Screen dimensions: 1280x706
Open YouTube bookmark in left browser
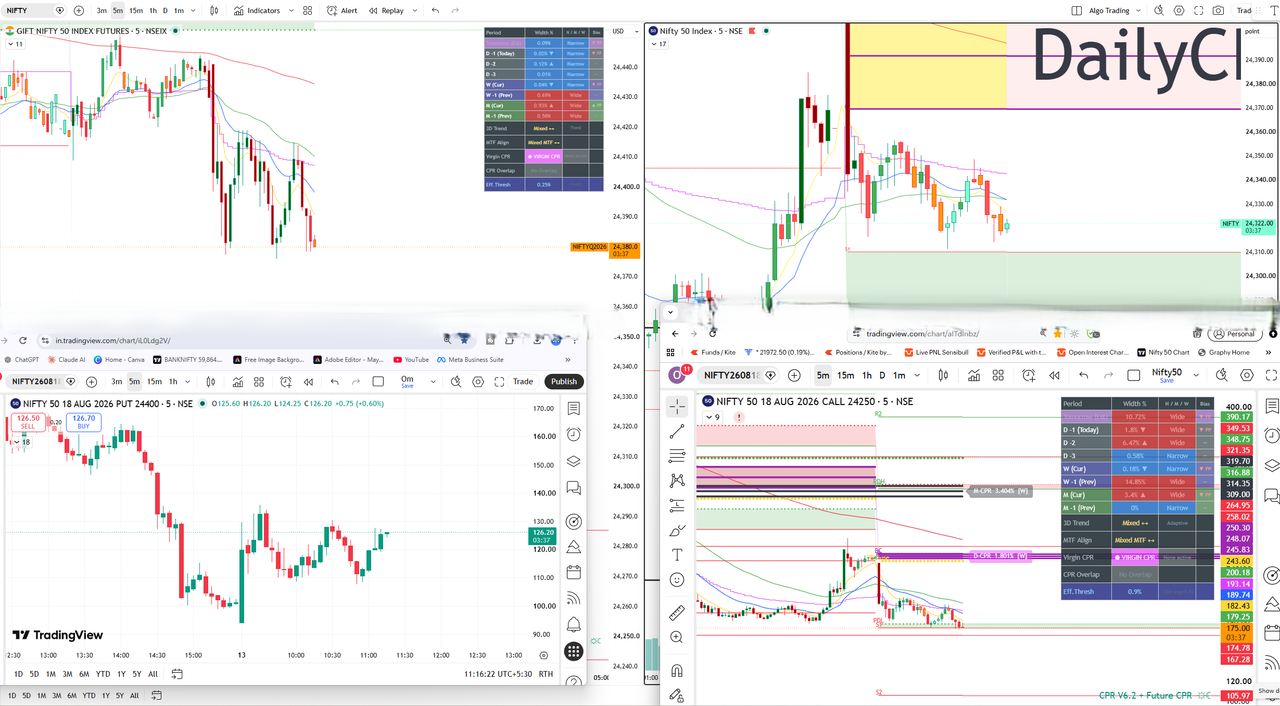coord(411,359)
